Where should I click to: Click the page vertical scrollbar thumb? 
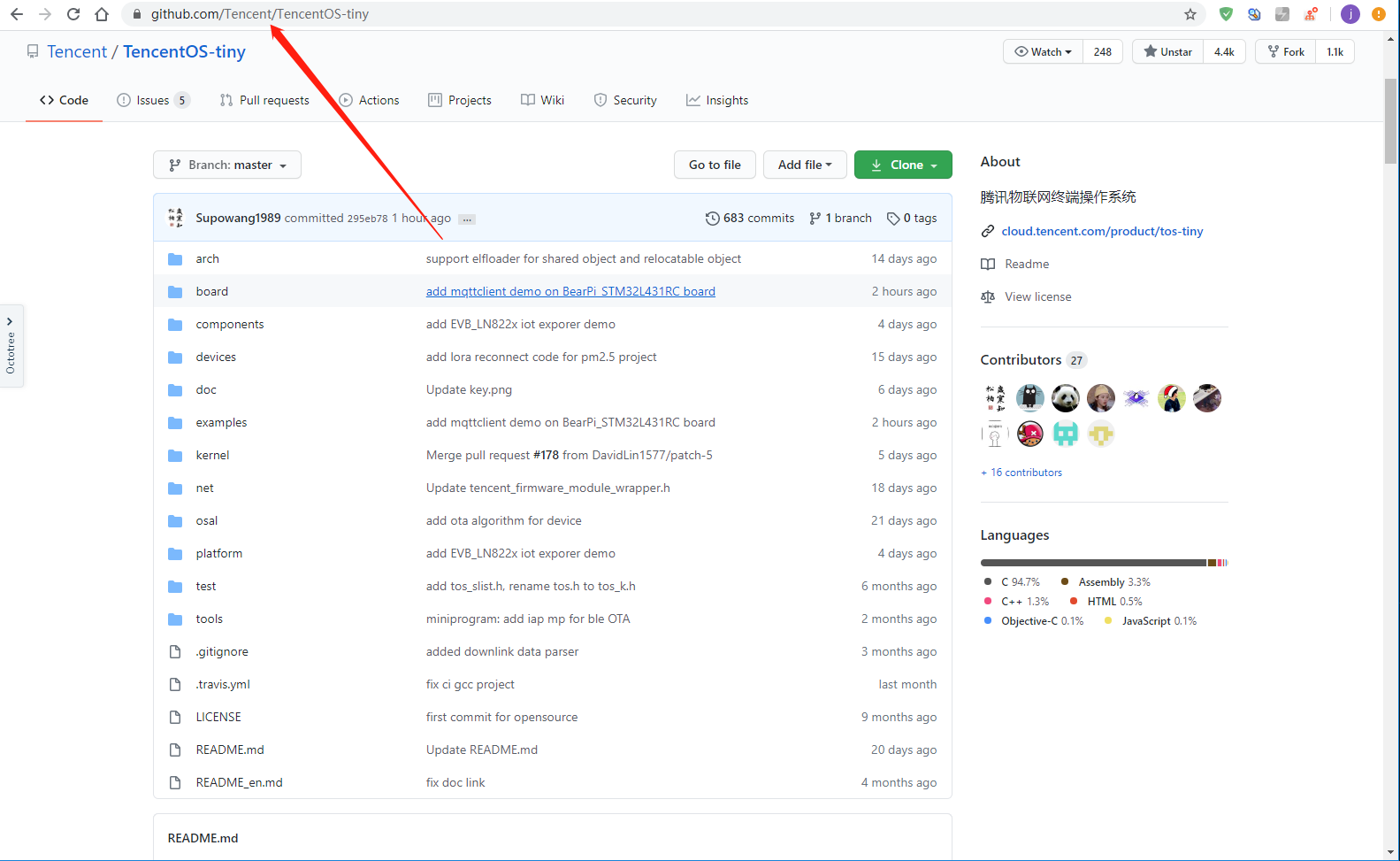[1391, 121]
